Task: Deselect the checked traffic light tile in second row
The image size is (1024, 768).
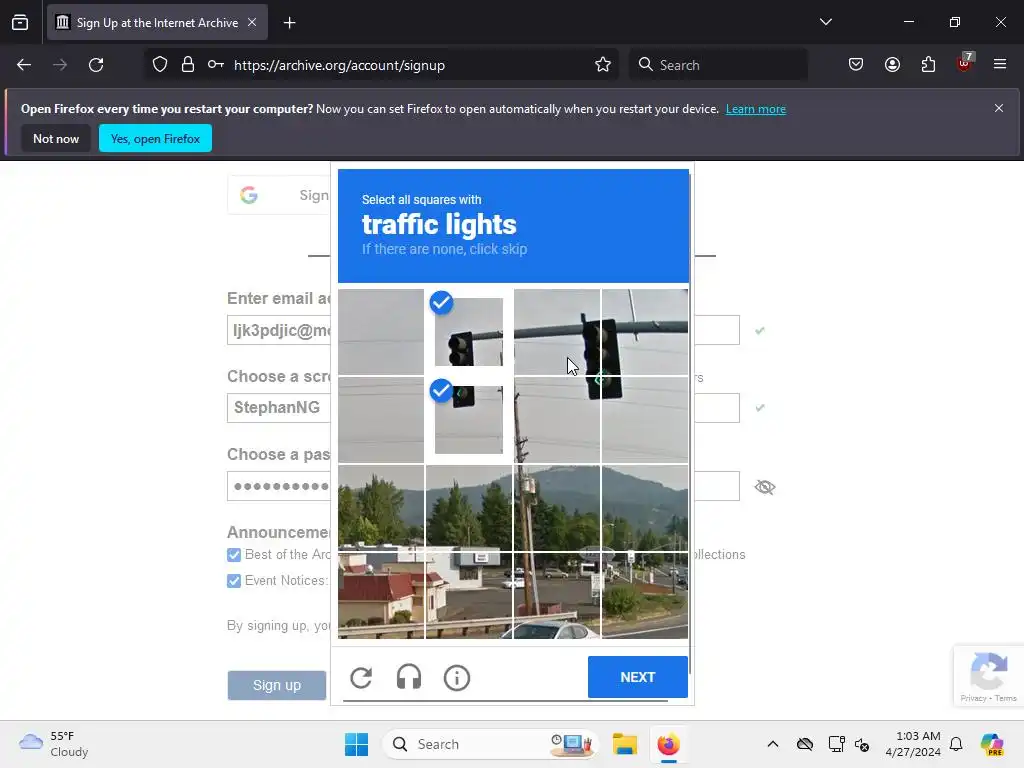Action: [x=468, y=420]
